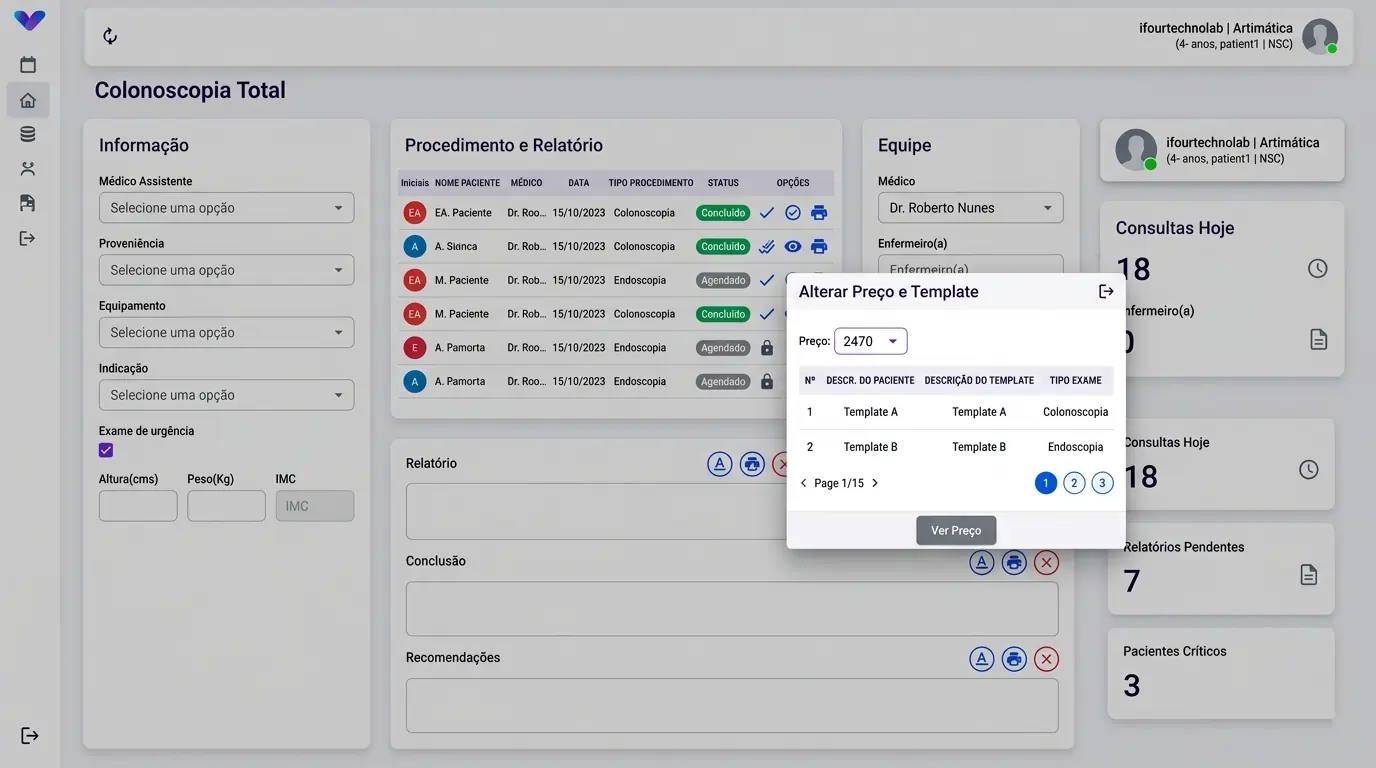
Task: Toggle the Exame de urgência checkbox
Action: pyautogui.click(x=106, y=450)
